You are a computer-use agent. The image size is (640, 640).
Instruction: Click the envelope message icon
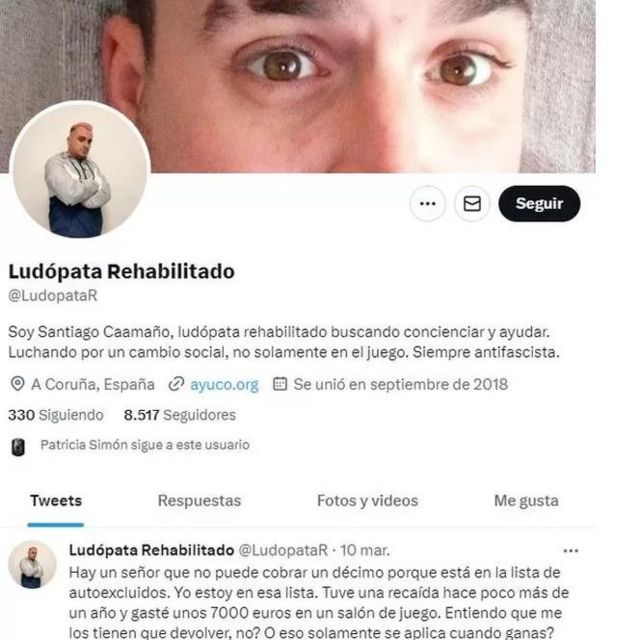[472, 203]
